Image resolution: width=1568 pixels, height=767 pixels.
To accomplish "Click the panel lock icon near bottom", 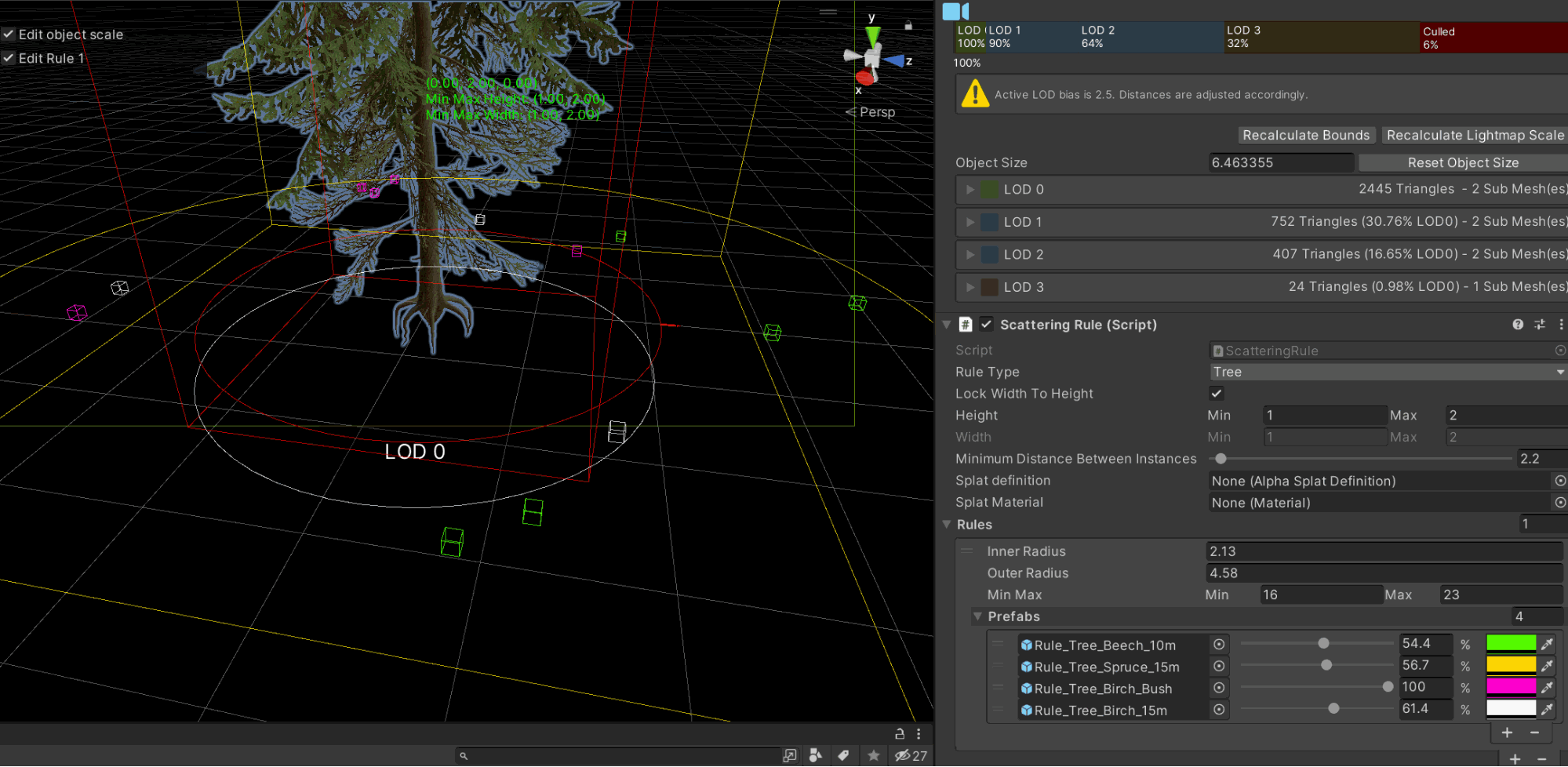I will 900,734.
